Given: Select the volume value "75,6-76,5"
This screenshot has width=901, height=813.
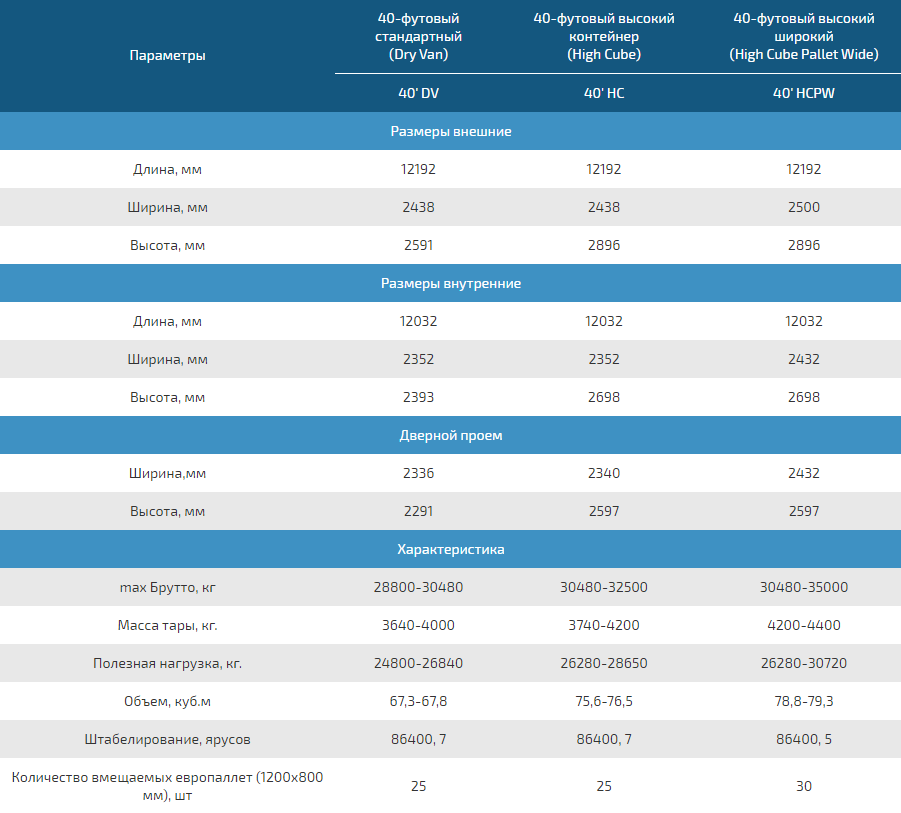Looking at the screenshot, I should [604, 701].
